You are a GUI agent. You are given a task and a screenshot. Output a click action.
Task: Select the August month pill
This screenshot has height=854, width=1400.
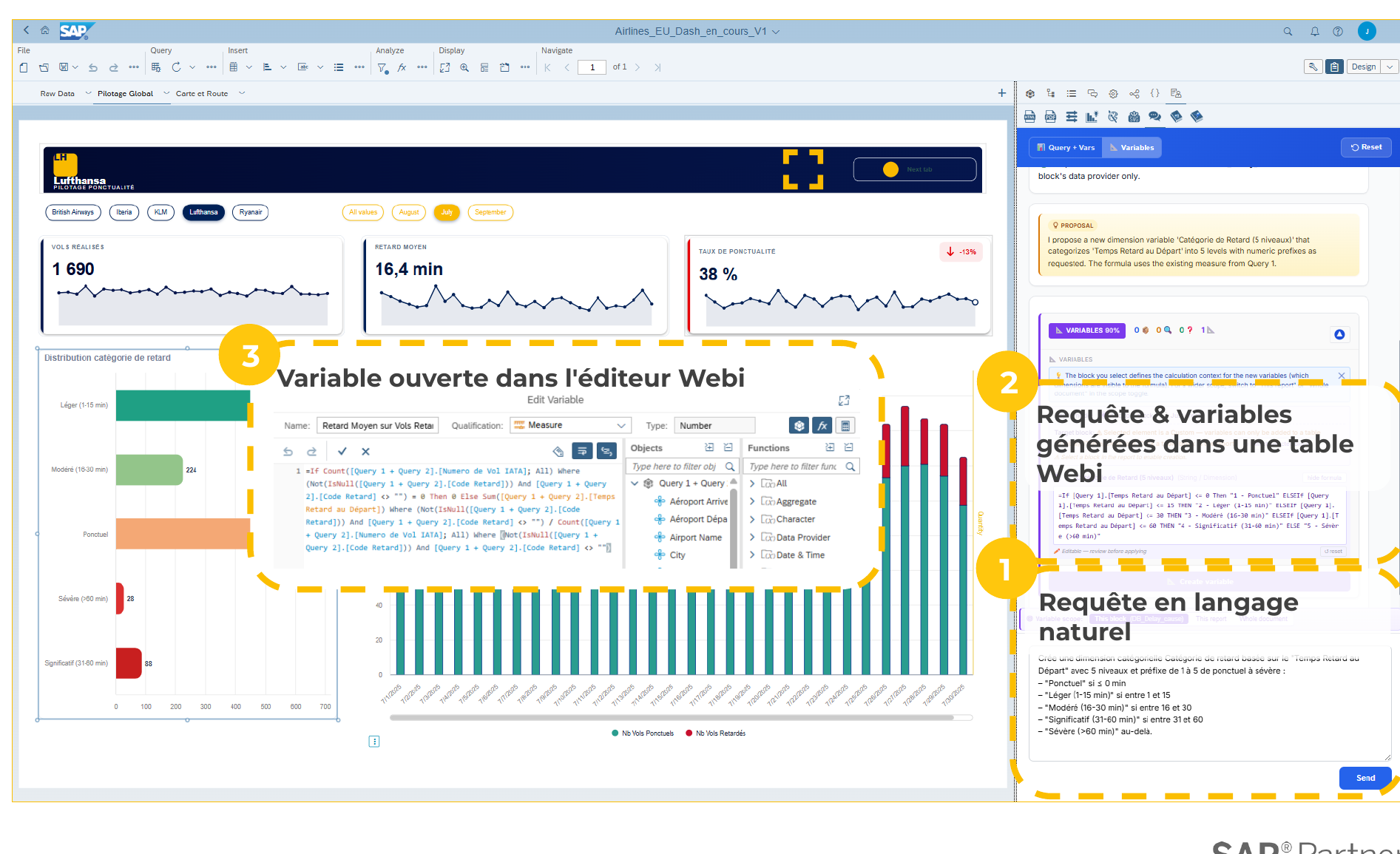pos(409,212)
